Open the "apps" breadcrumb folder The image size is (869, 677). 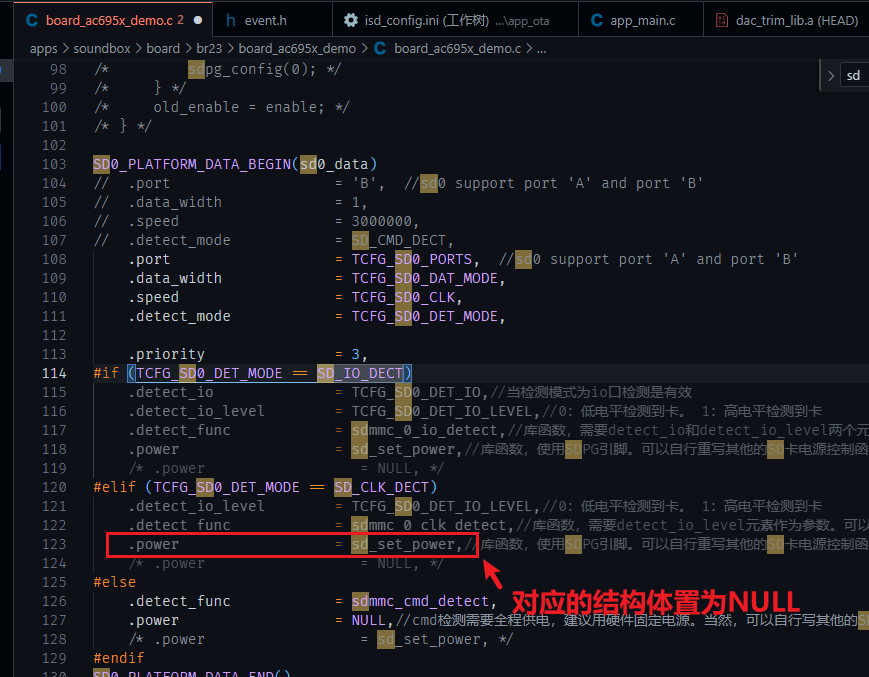[44, 49]
